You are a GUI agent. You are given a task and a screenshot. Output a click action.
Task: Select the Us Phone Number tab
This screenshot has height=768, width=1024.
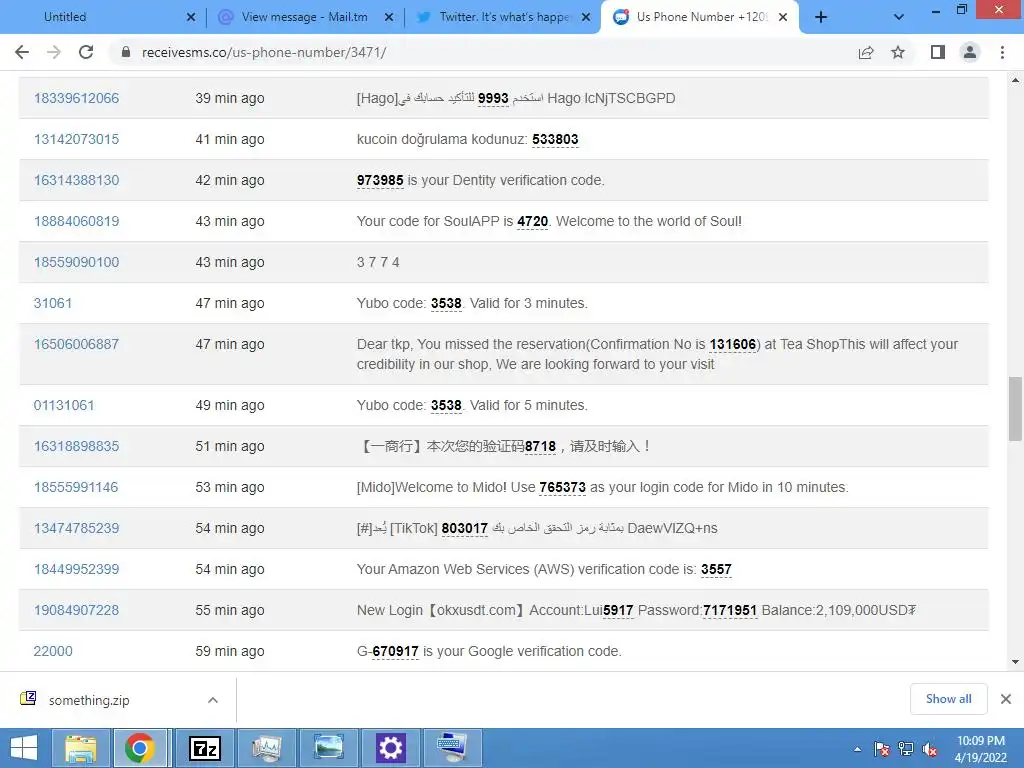[x=702, y=17]
